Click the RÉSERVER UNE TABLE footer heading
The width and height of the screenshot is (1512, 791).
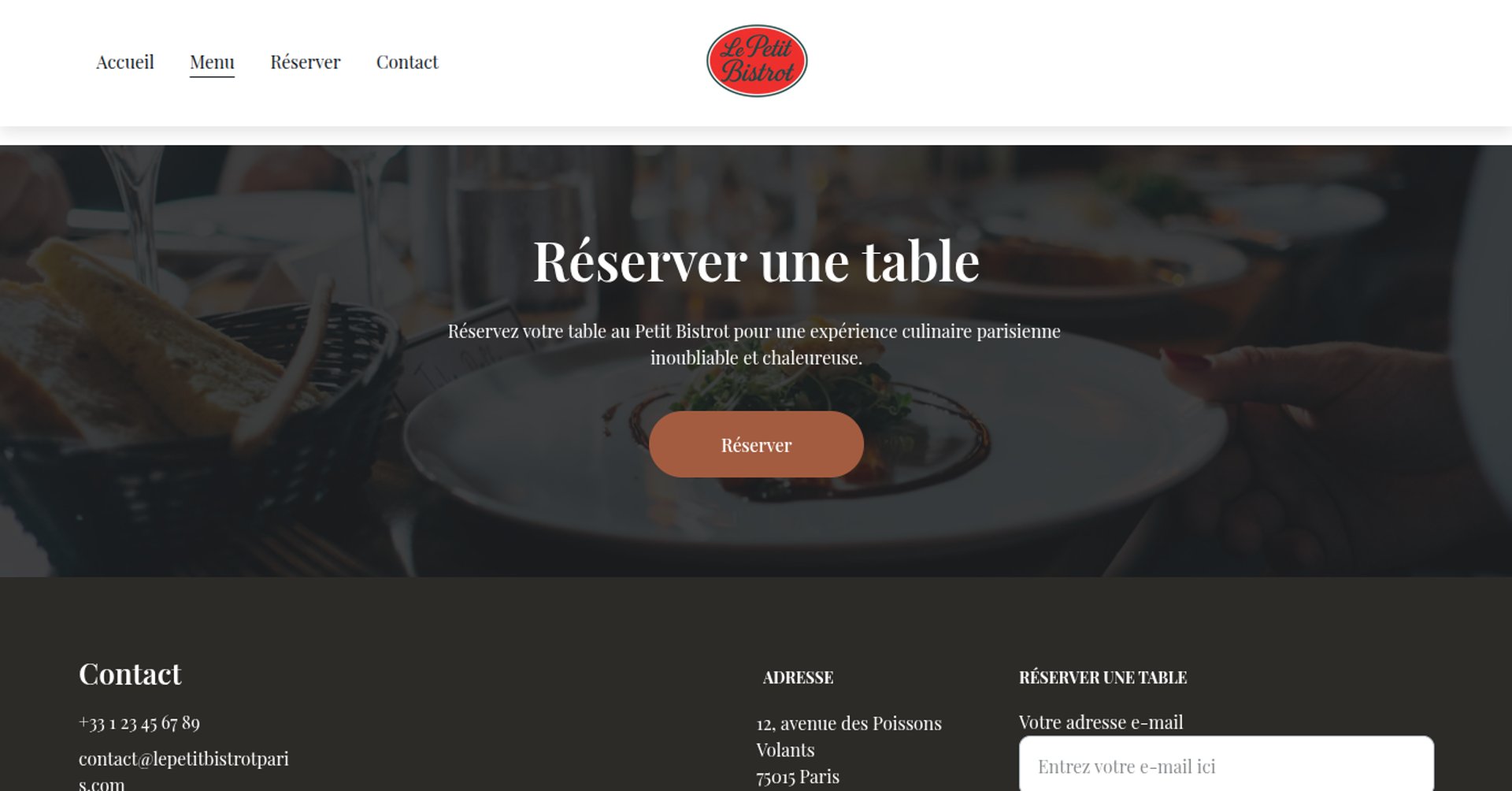(1102, 678)
